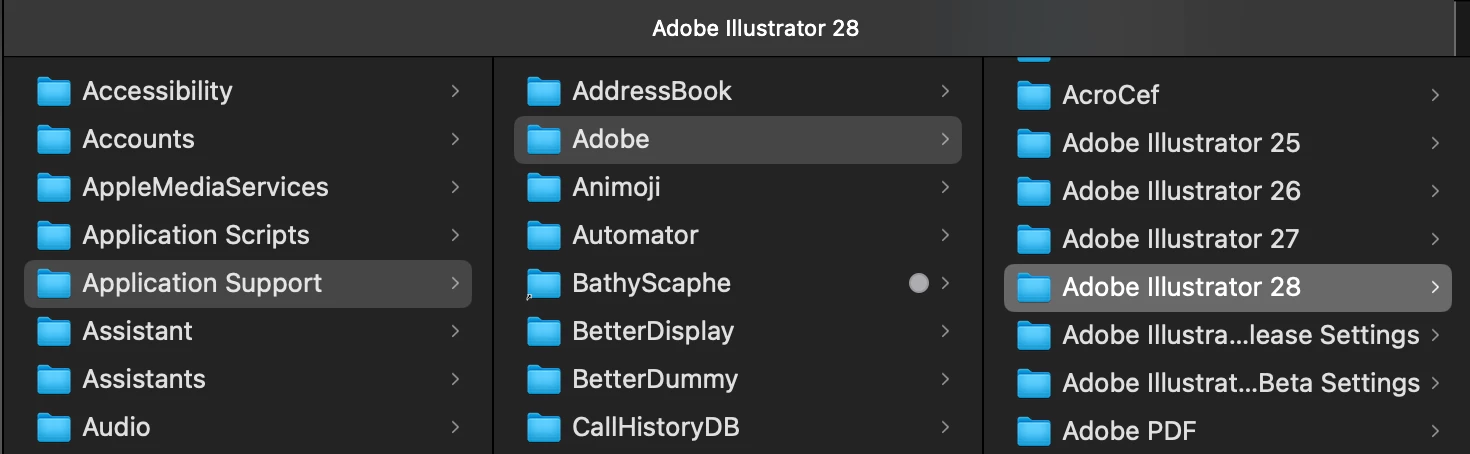This screenshot has height=454, width=1470.
Task: Expand the Accessibility folder chevron
Action: coord(455,91)
